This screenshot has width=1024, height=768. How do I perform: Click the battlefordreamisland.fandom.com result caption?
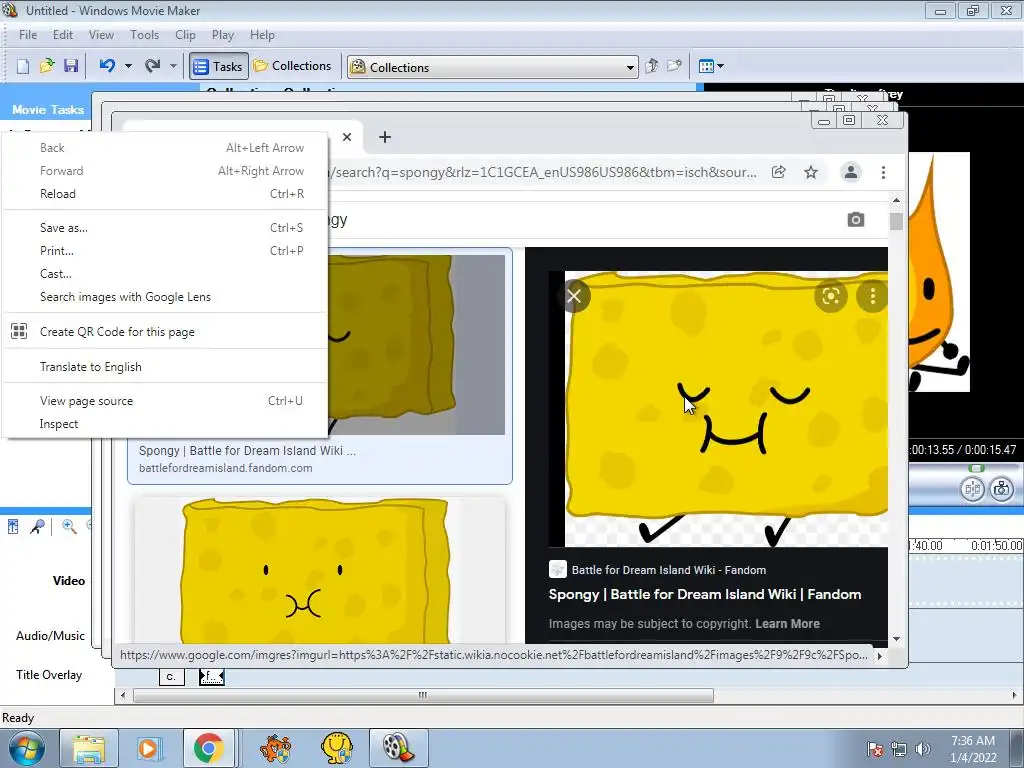point(225,468)
